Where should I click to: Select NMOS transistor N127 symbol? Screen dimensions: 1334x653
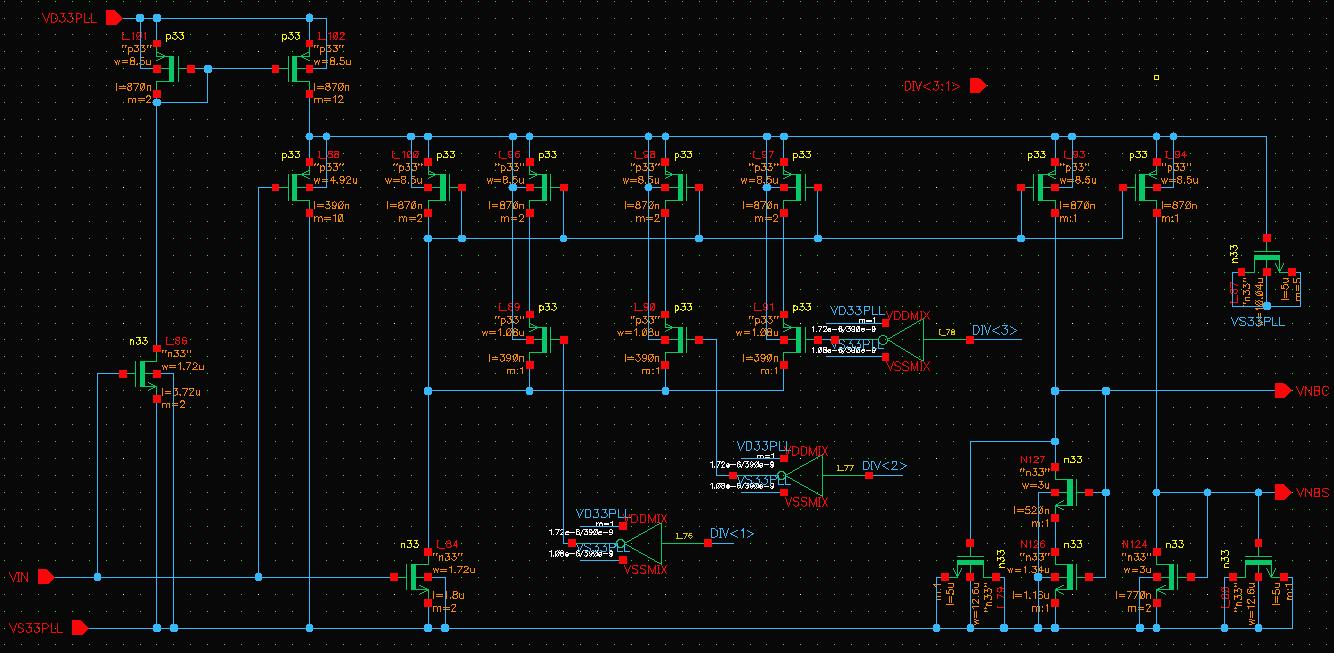coord(1072,492)
